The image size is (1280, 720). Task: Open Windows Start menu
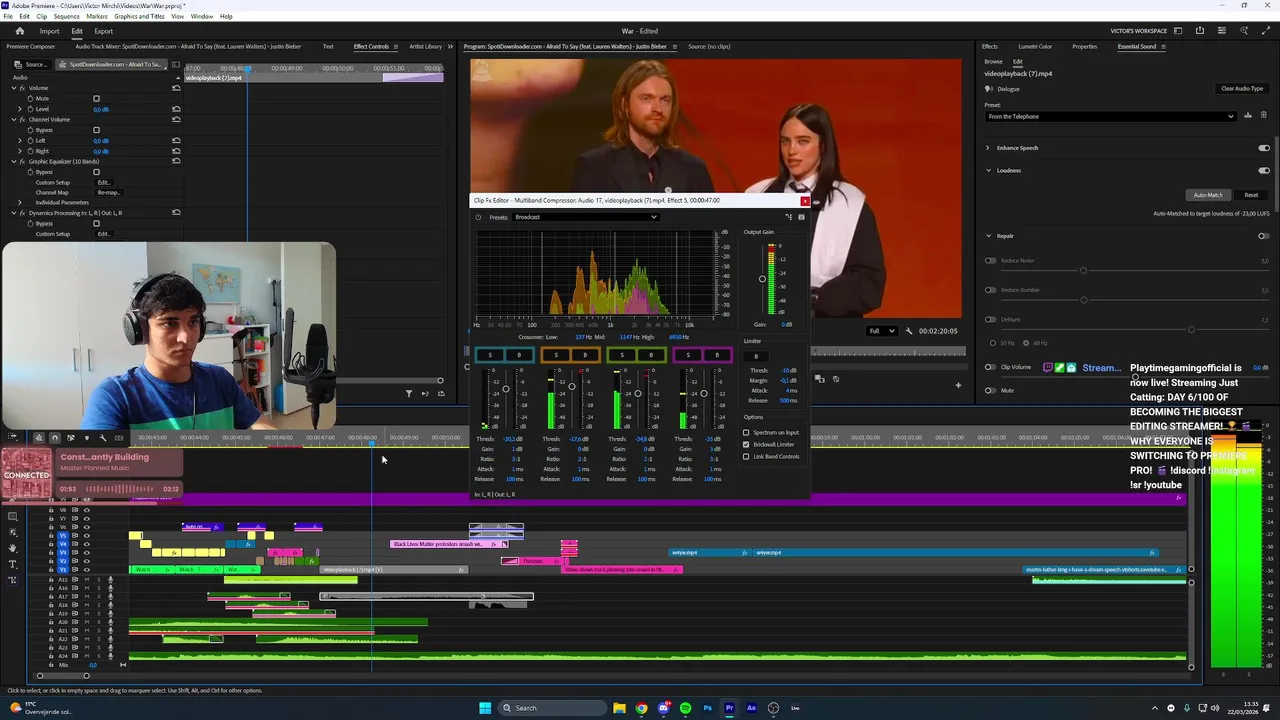tap(485, 708)
